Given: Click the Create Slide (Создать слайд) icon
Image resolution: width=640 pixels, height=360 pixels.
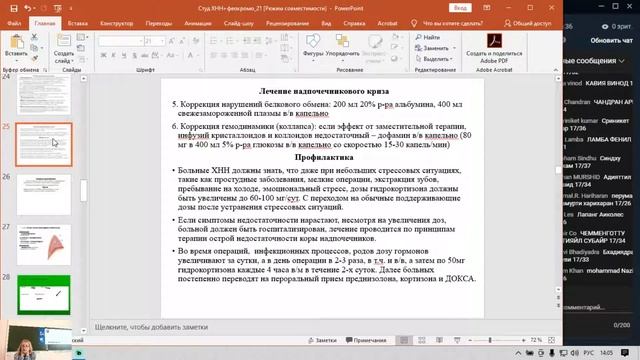Looking at the screenshot, I should (x=64, y=41).
